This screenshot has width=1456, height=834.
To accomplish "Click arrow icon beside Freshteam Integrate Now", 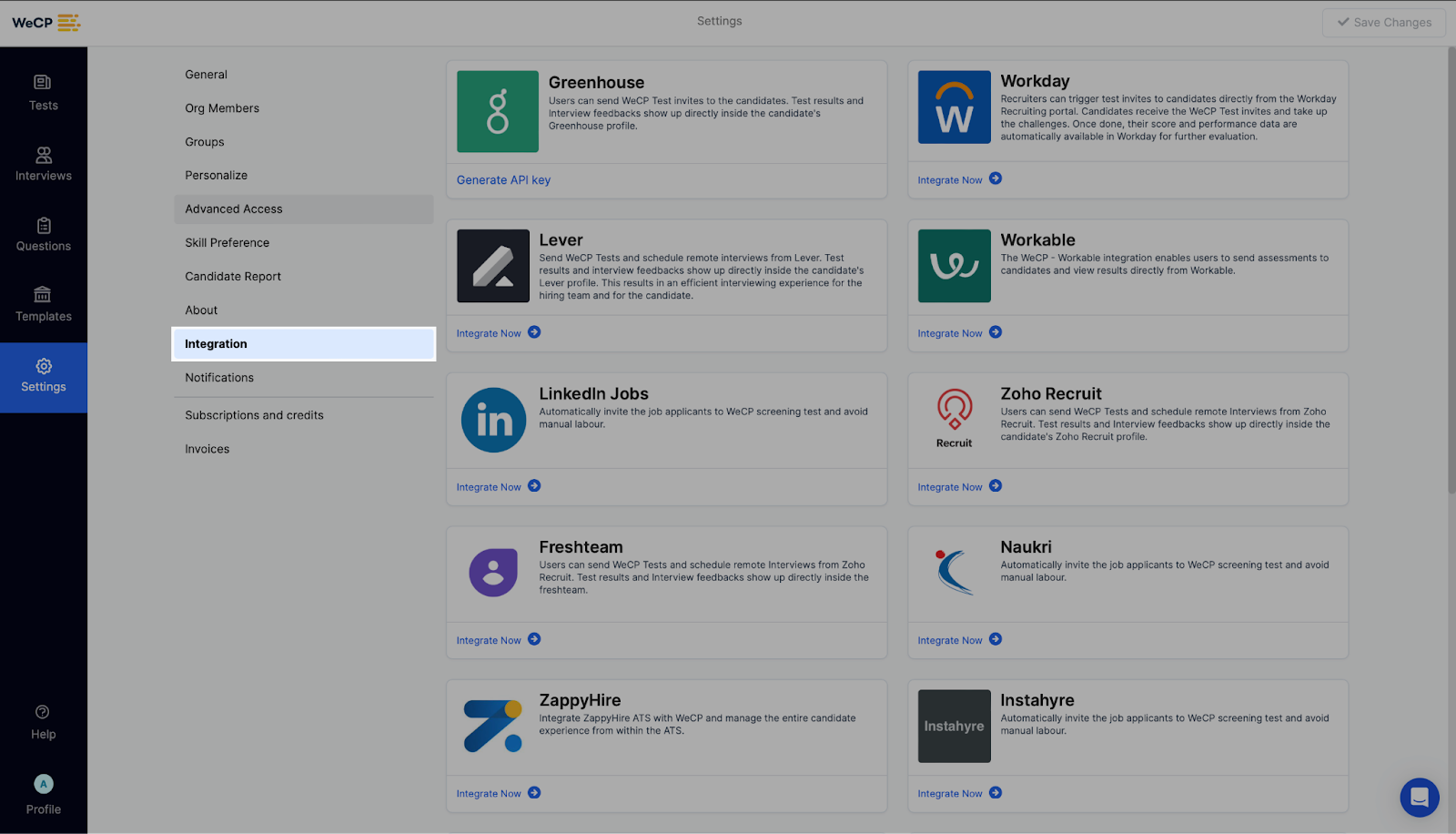I will pyautogui.click(x=534, y=639).
